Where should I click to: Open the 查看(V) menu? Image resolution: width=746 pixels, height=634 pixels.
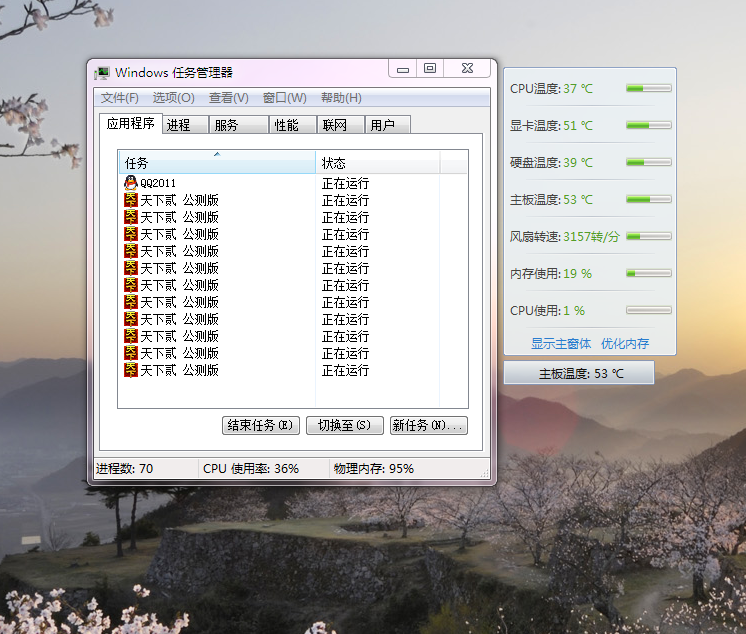(x=229, y=98)
